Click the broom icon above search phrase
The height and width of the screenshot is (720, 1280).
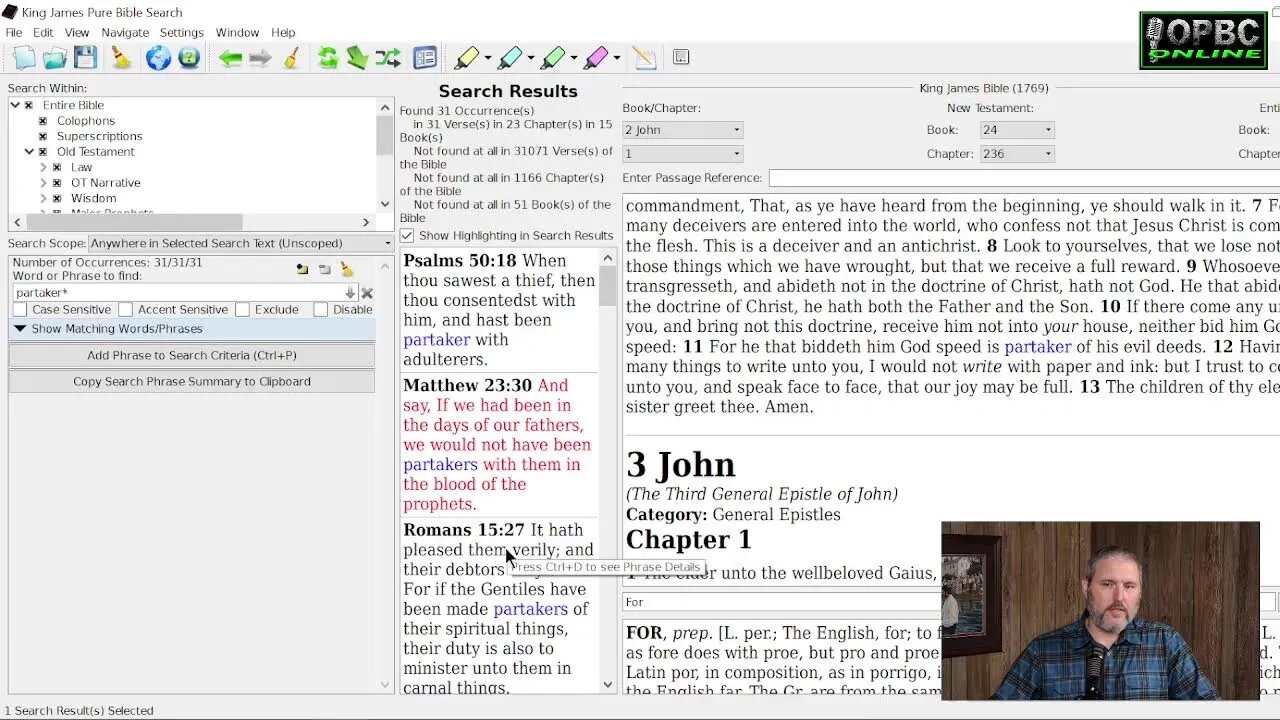coord(346,268)
